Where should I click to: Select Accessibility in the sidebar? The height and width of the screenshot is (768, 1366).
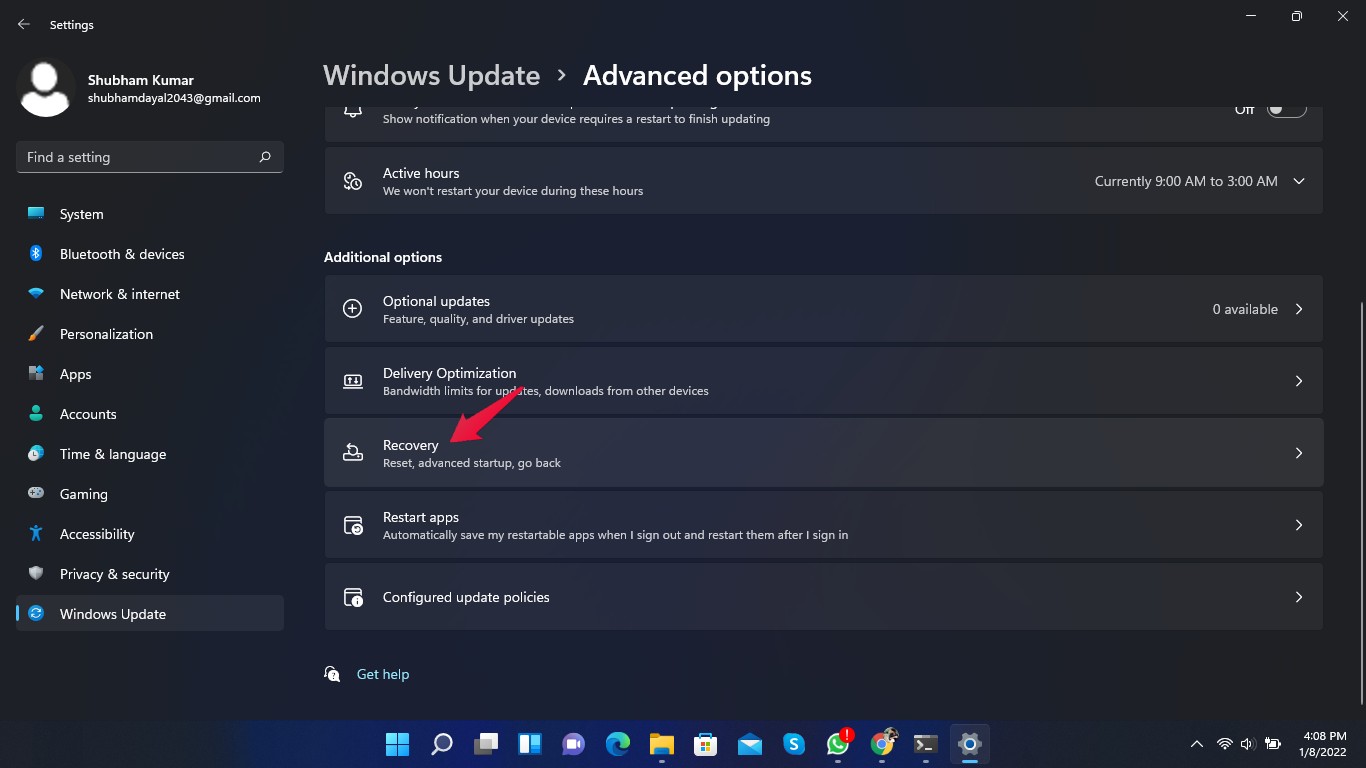150,534
